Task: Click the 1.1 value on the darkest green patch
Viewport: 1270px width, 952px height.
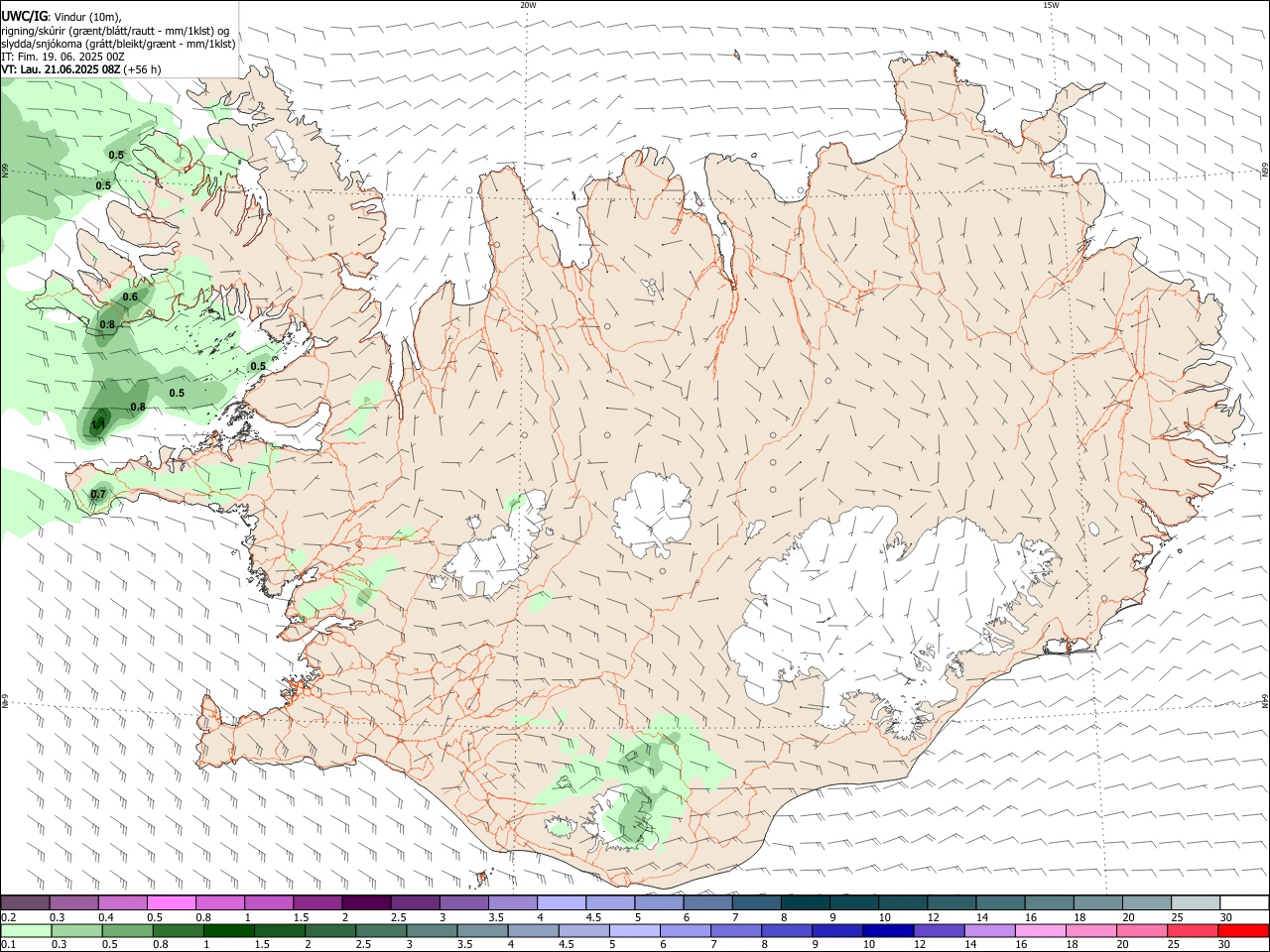Action: pos(97,425)
